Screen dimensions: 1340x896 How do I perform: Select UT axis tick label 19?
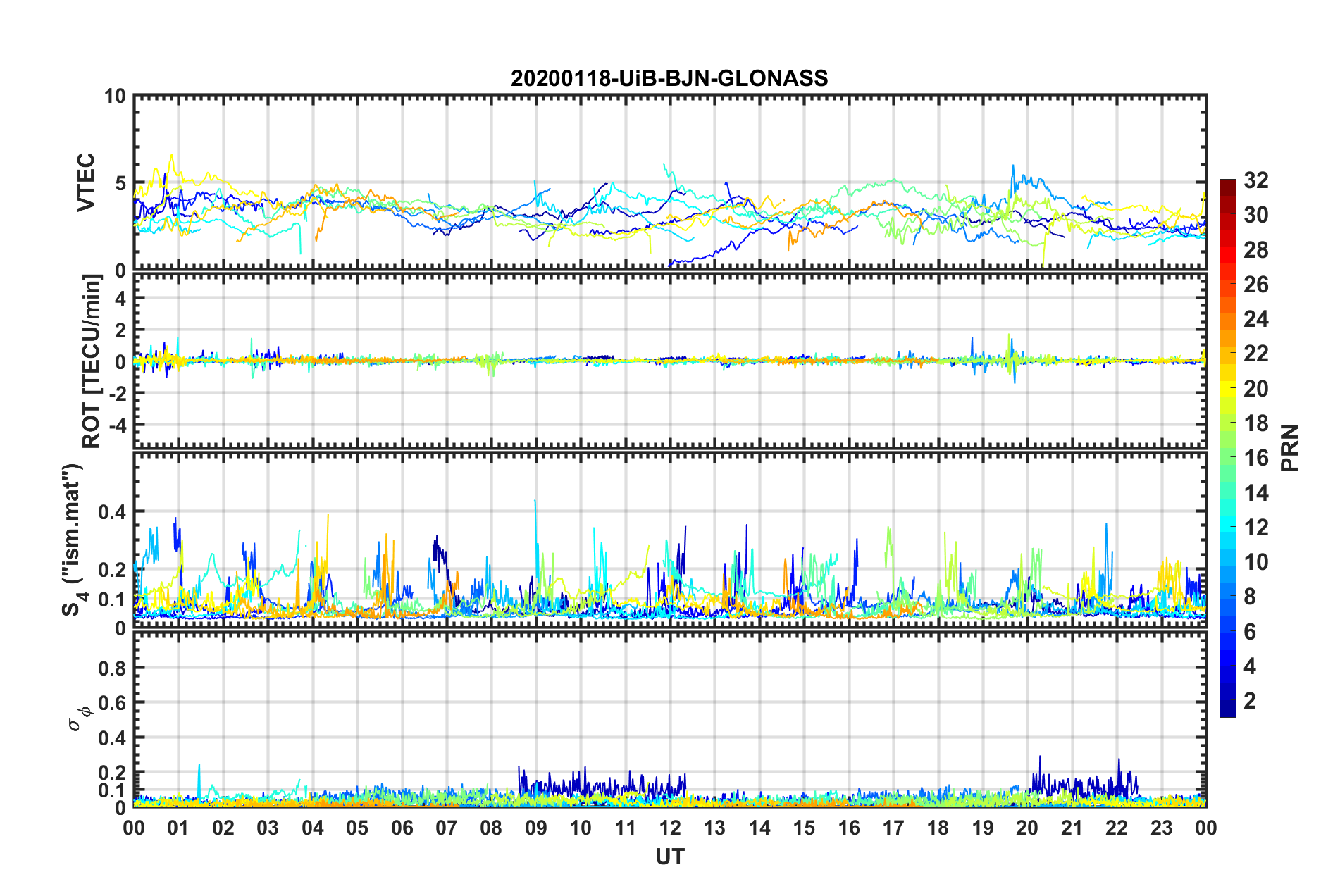(983, 828)
